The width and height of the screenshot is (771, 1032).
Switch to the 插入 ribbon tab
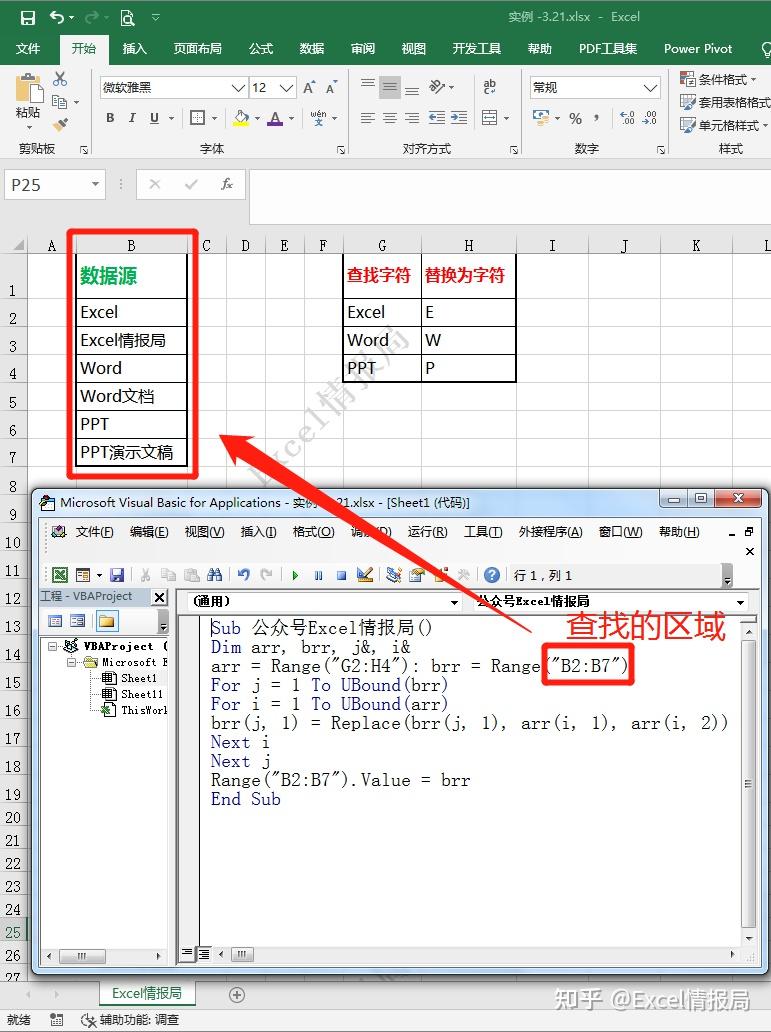point(134,49)
